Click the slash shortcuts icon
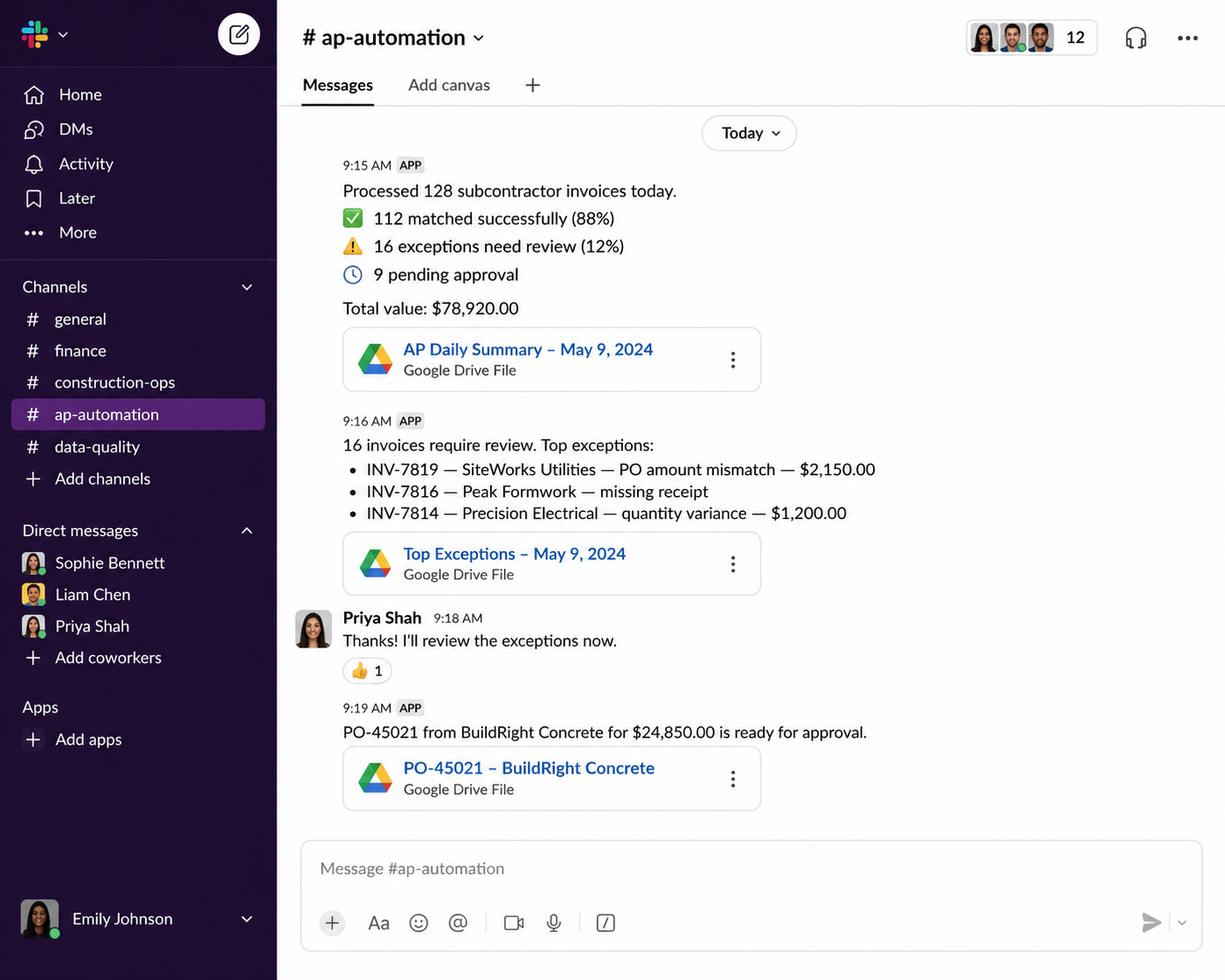 (x=606, y=923)
